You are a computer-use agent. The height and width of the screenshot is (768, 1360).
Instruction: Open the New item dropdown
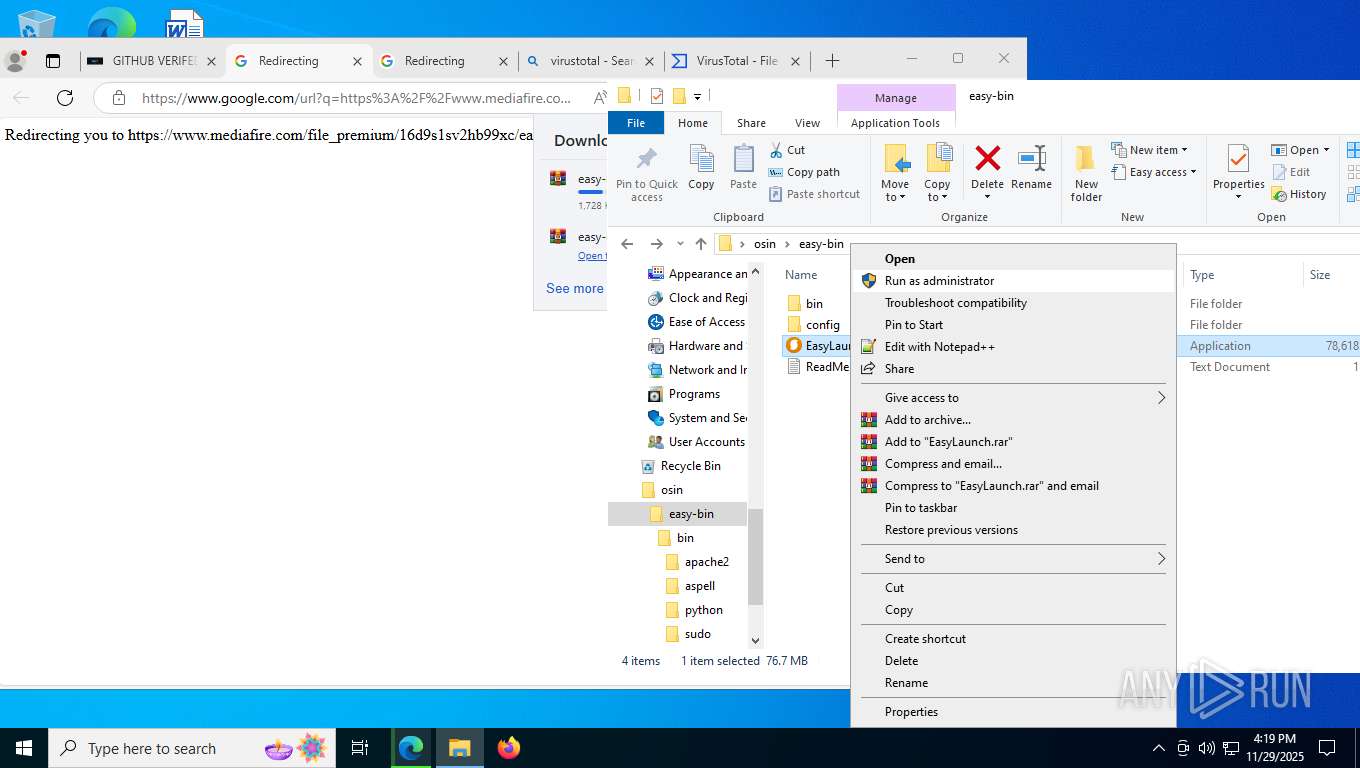[x=1149, y=150]
